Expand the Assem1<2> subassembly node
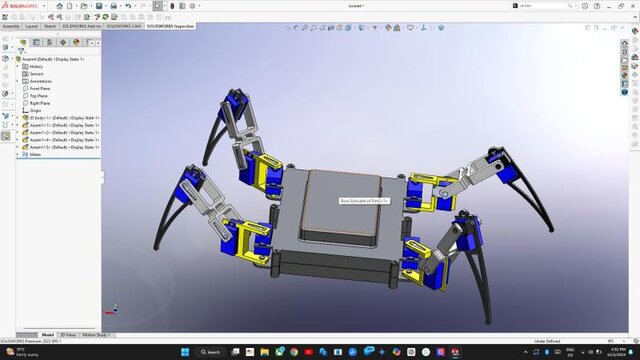The width and height of the screenshot is (640, 360). pyautogui.click(x=18, y=133)
